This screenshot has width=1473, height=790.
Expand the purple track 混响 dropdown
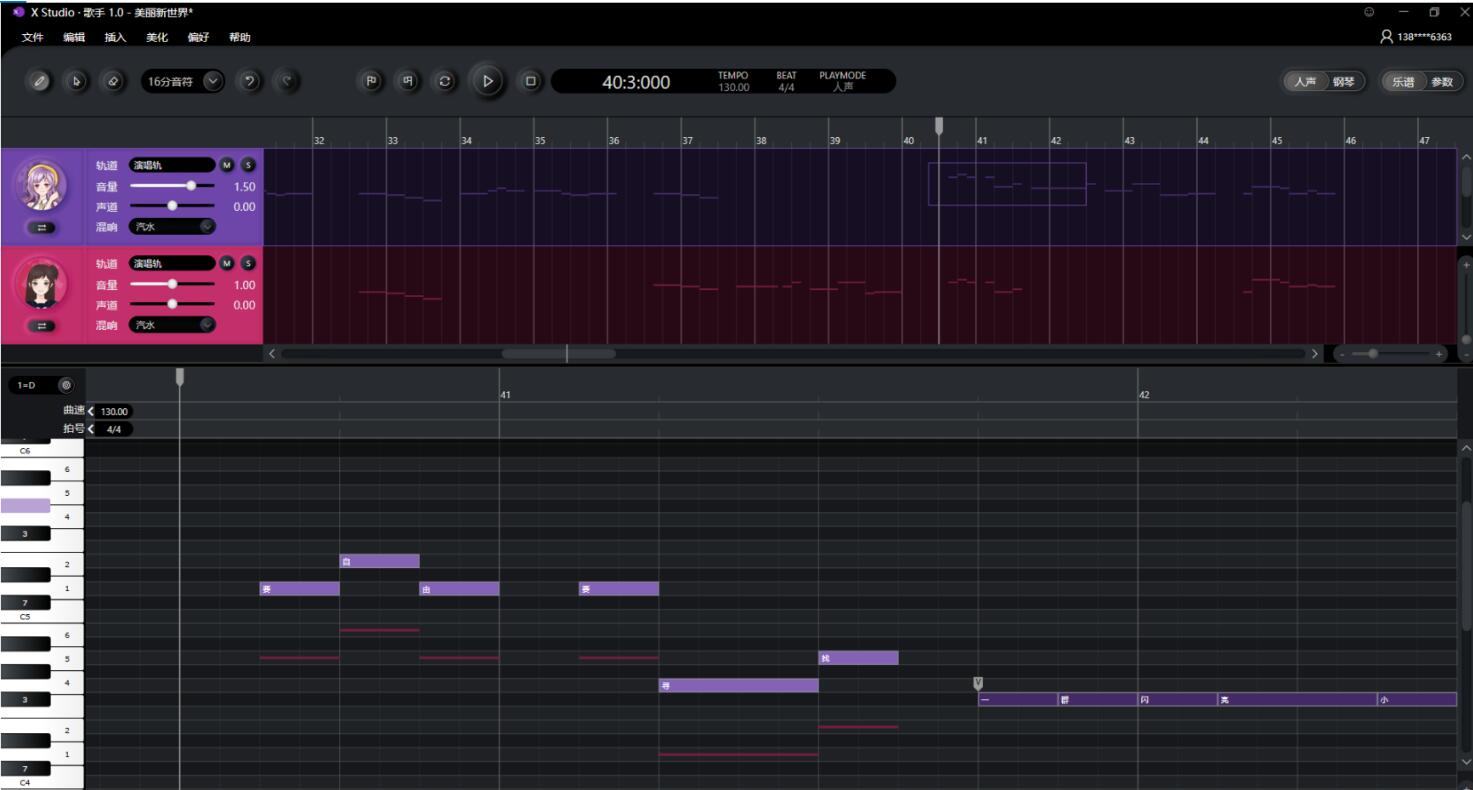pyautogui.click(x=207, y=227)
